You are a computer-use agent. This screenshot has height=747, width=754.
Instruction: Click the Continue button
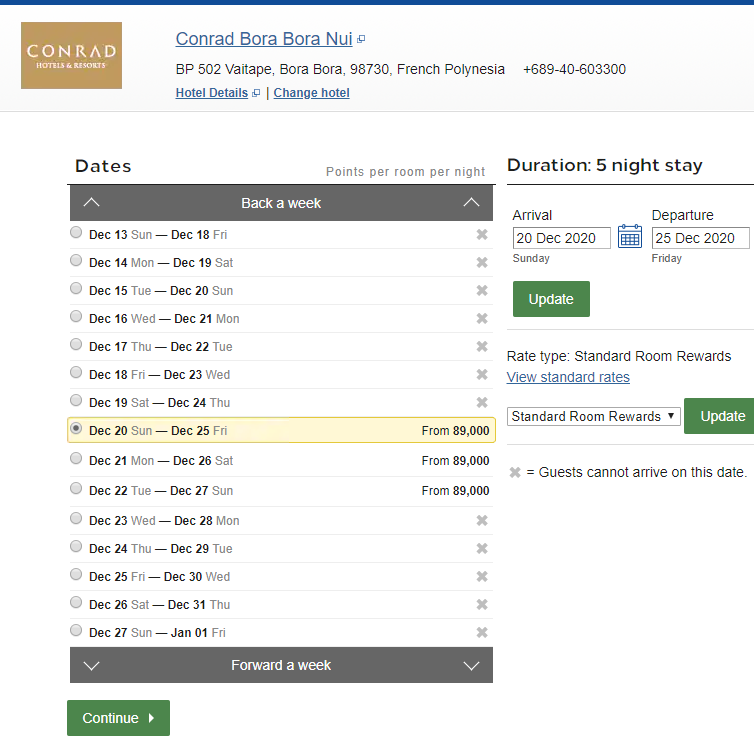[118, 718]
